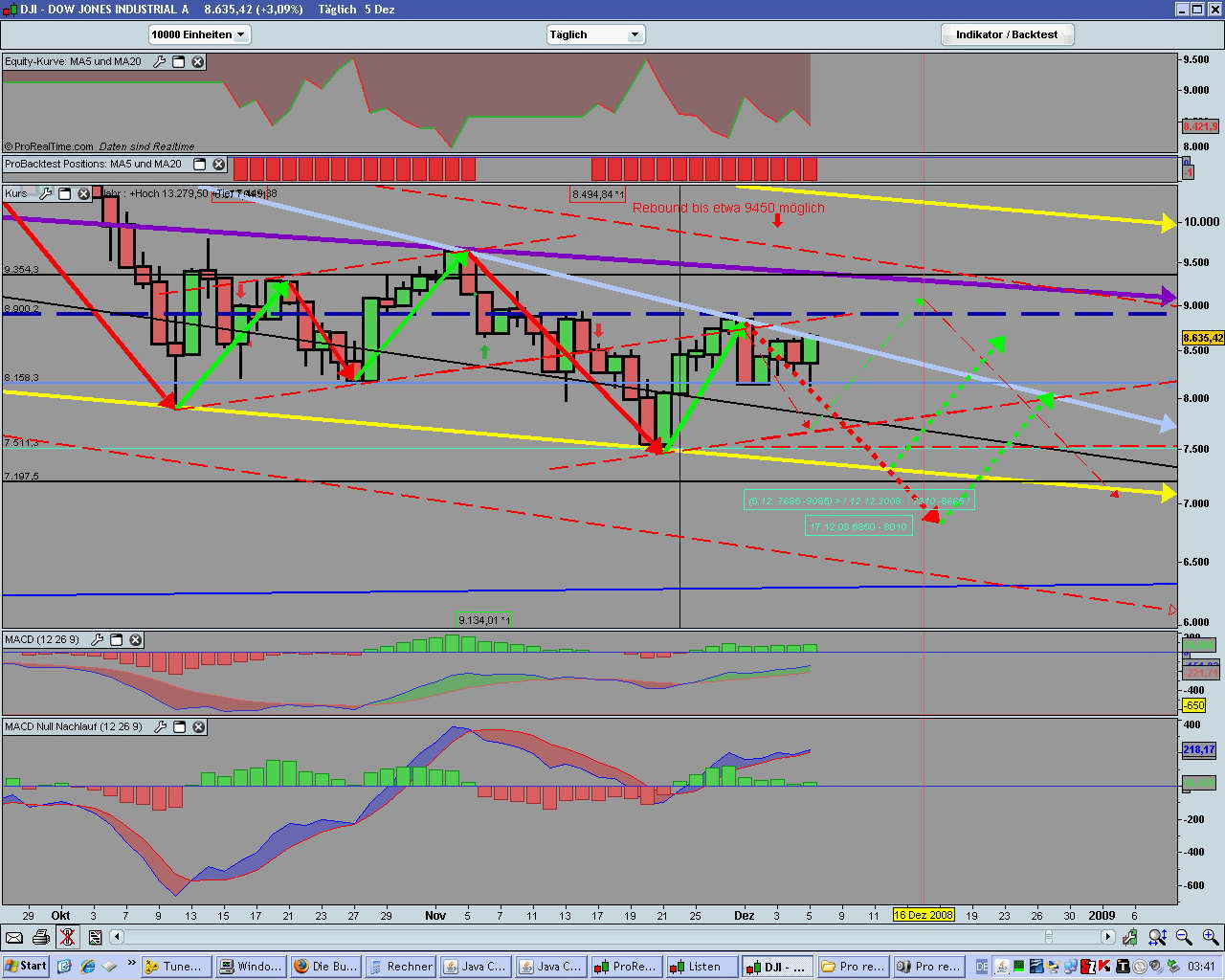This screenshot has width=1225, height=980.
Task: Open Pro re... folder taskbar window
Action: (x=851, y=967)
